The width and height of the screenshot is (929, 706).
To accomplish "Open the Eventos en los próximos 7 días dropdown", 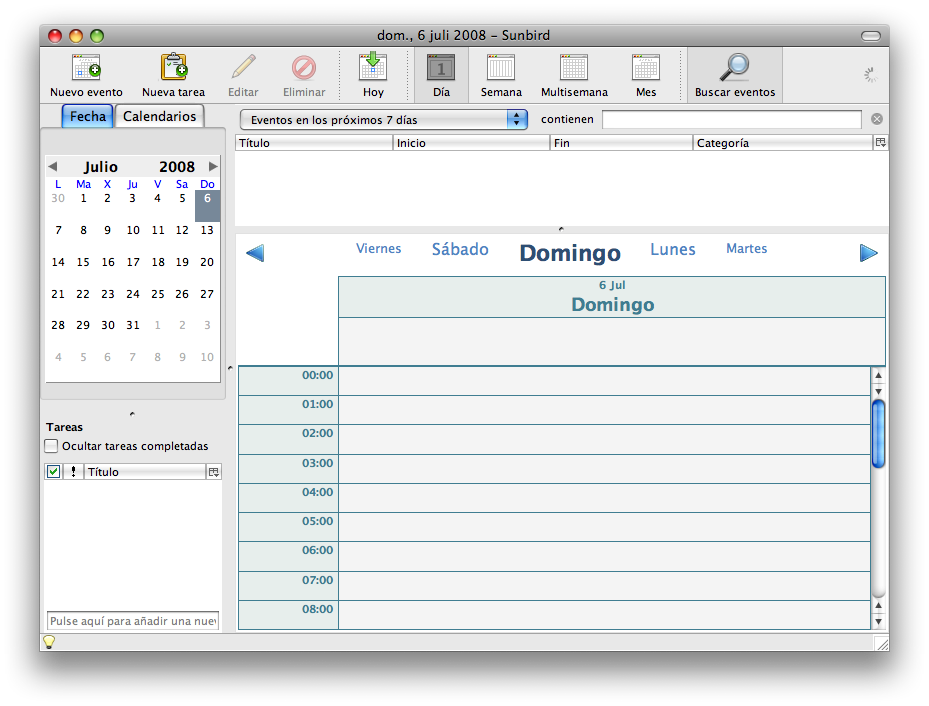I will (x=383, y=120).
